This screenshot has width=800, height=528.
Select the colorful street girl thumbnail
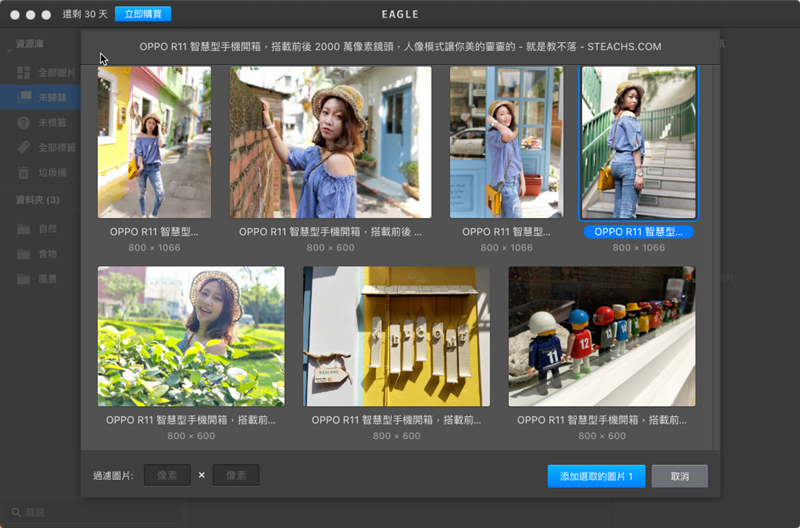tap(154, 142)
